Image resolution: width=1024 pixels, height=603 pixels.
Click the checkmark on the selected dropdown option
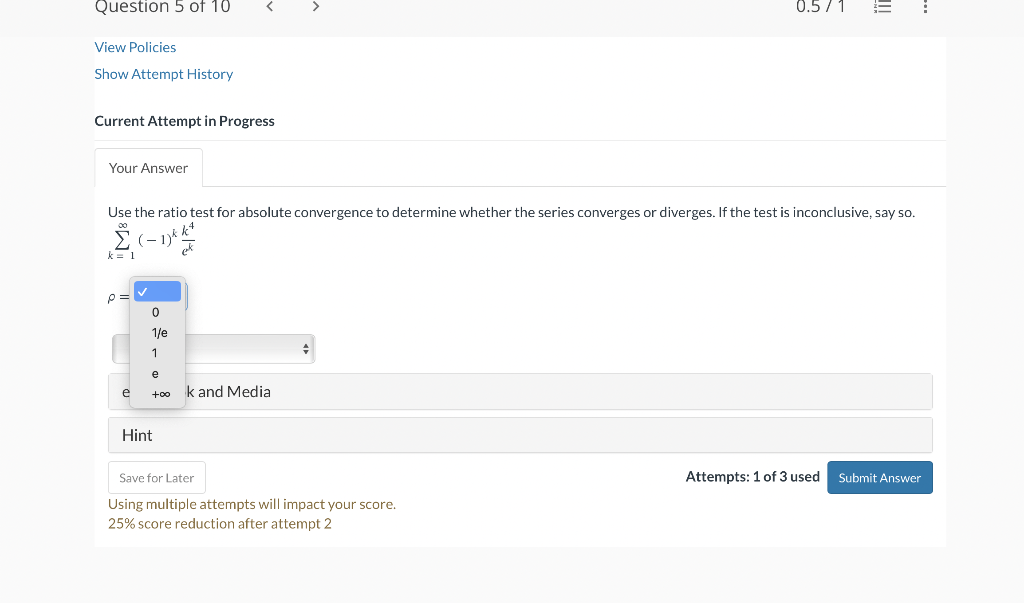[x=157, y=291]
